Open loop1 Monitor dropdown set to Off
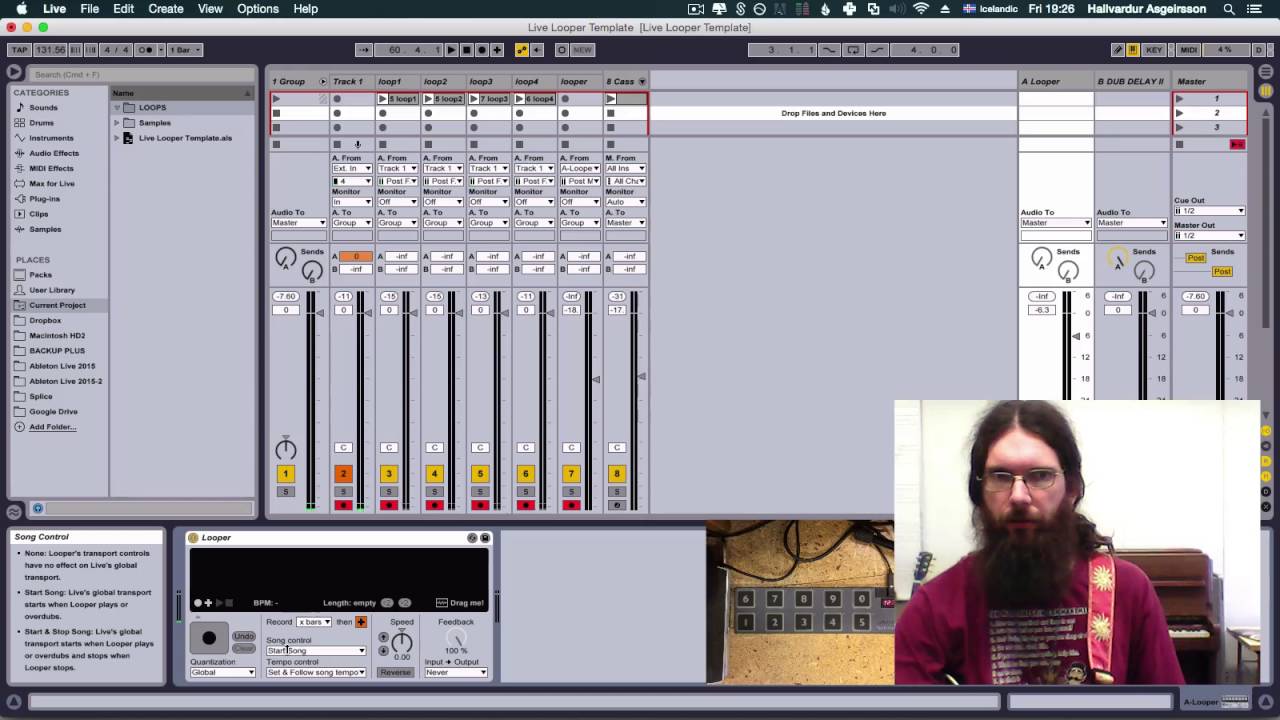 397,202
